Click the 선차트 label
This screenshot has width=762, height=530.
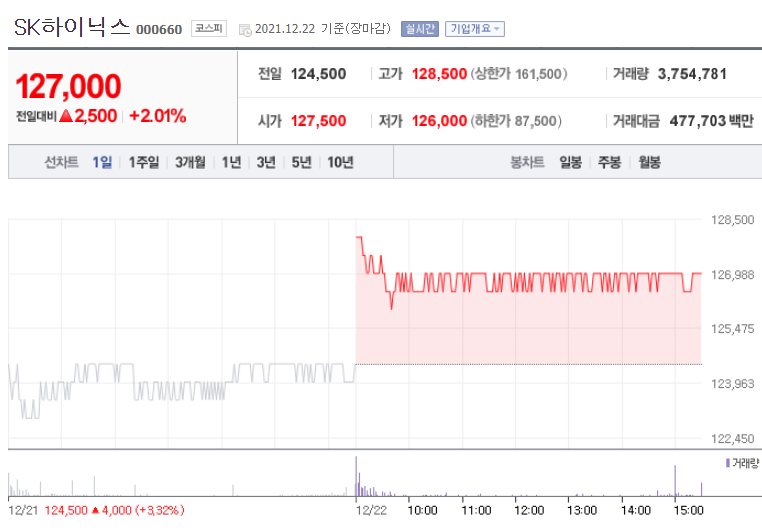[62, 162]
